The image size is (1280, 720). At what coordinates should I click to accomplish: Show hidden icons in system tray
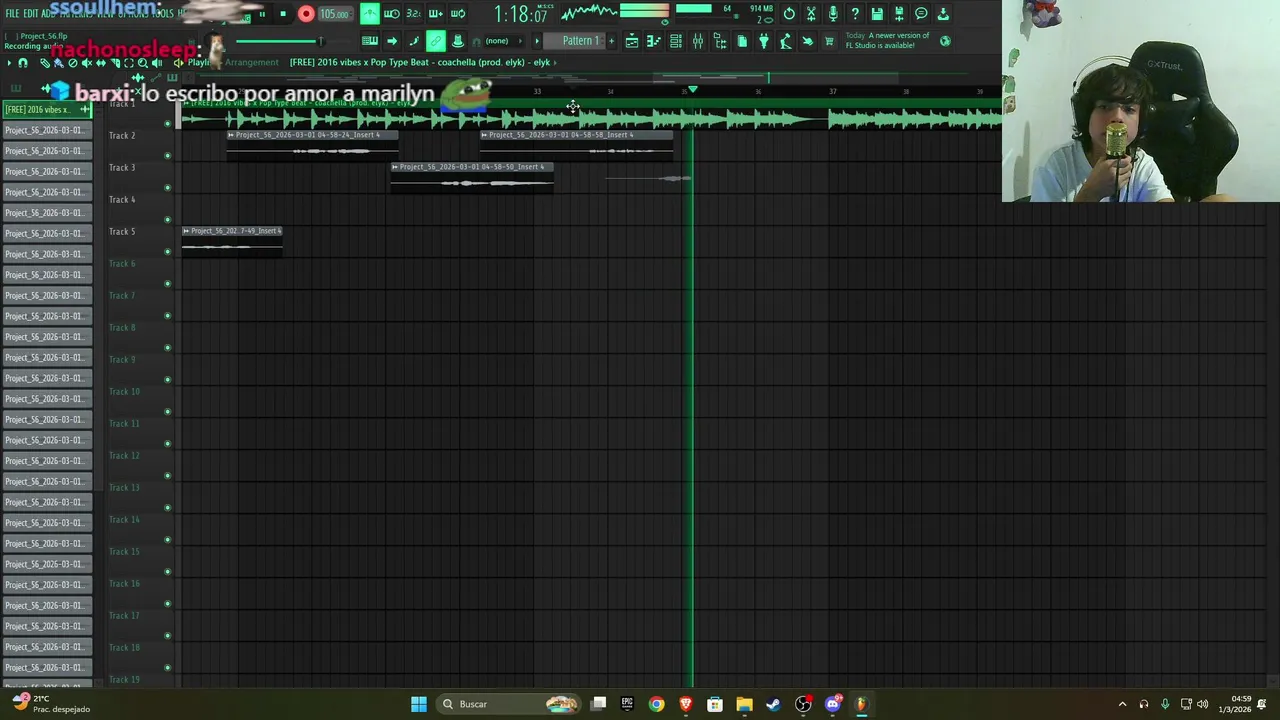click(1122, 704)
